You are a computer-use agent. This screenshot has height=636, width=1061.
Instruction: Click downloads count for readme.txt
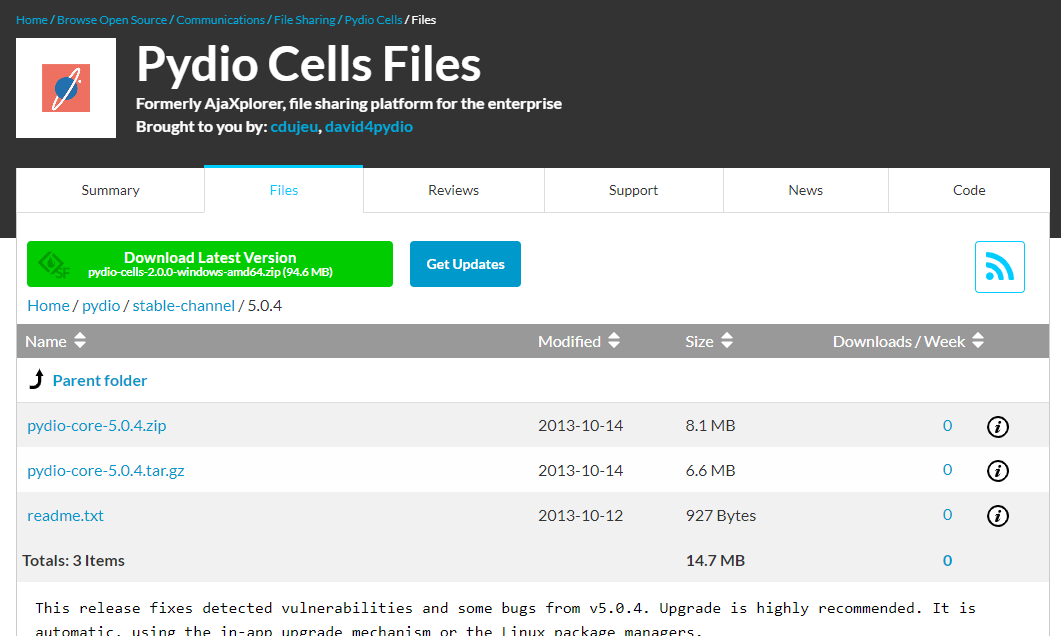pos(947,515)
